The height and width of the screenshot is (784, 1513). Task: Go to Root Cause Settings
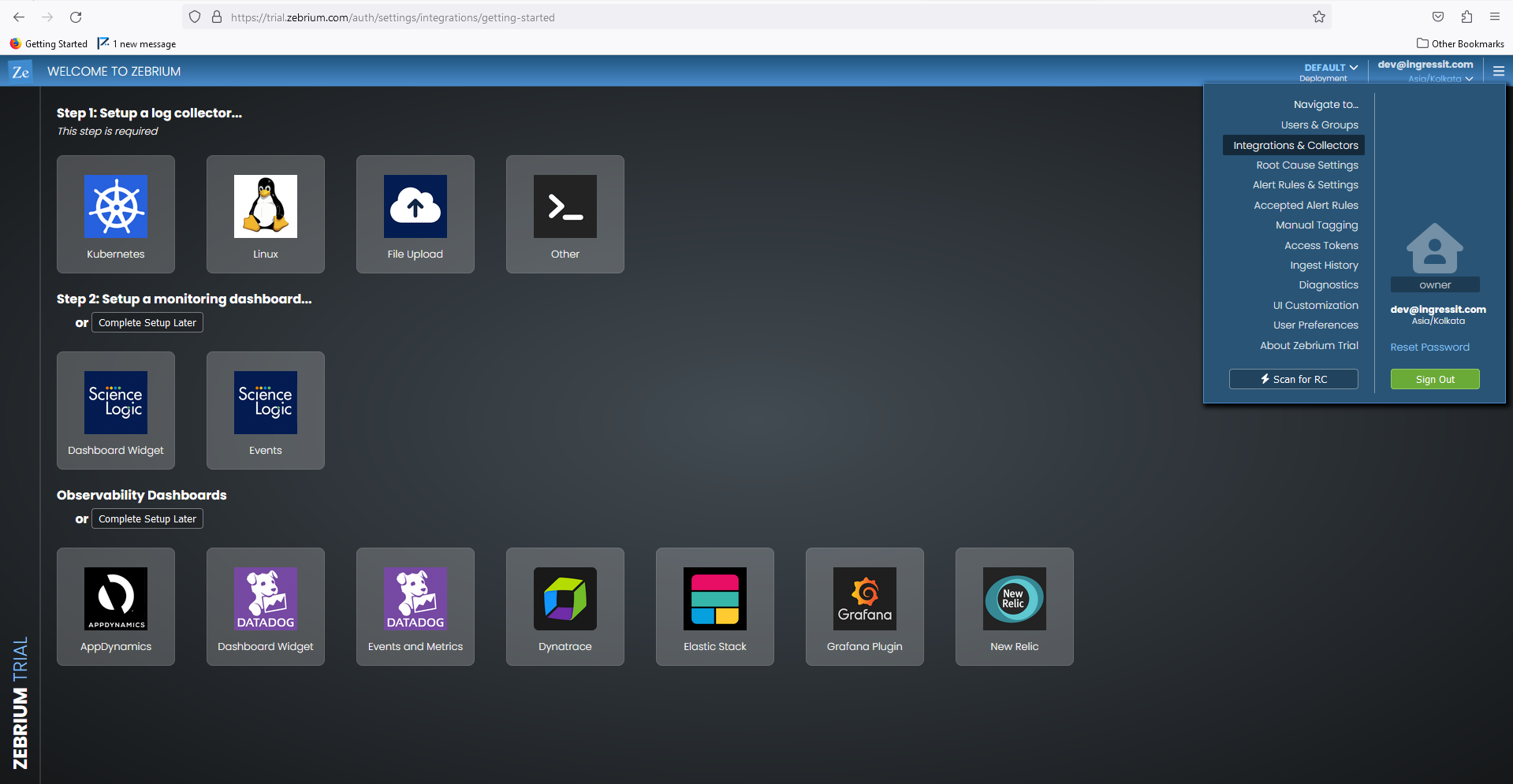(1307, 165)
